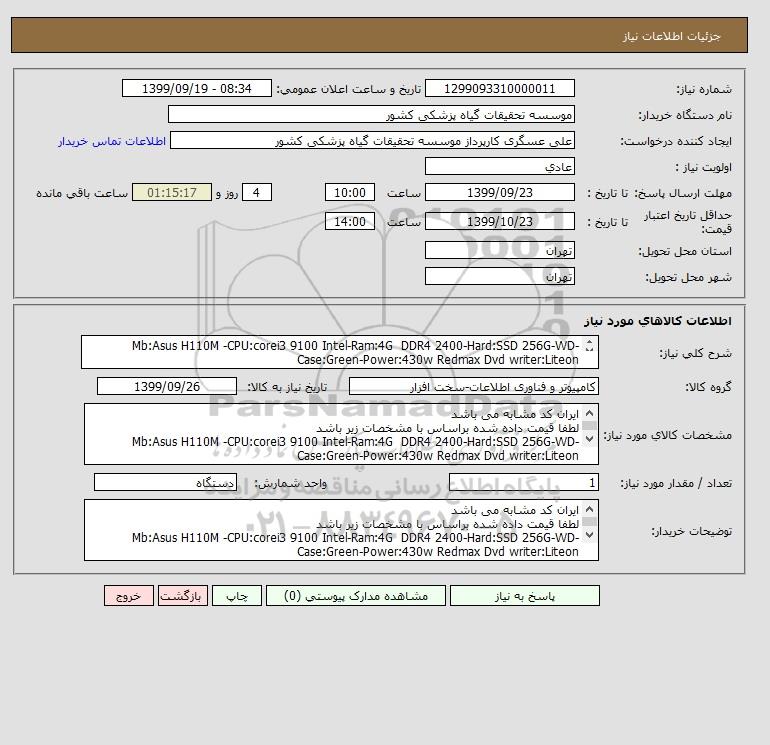Click the delivery province field تهران

pyautogui.click(x=499, y=250)
